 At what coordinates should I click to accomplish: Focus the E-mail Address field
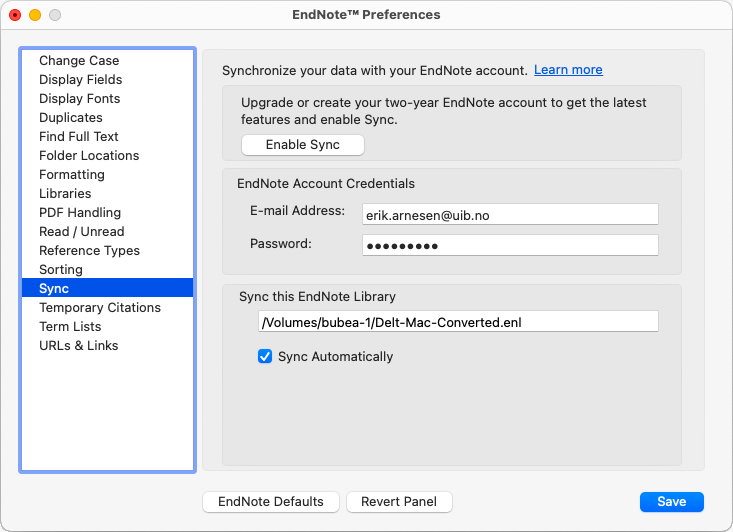click(510, 215)
